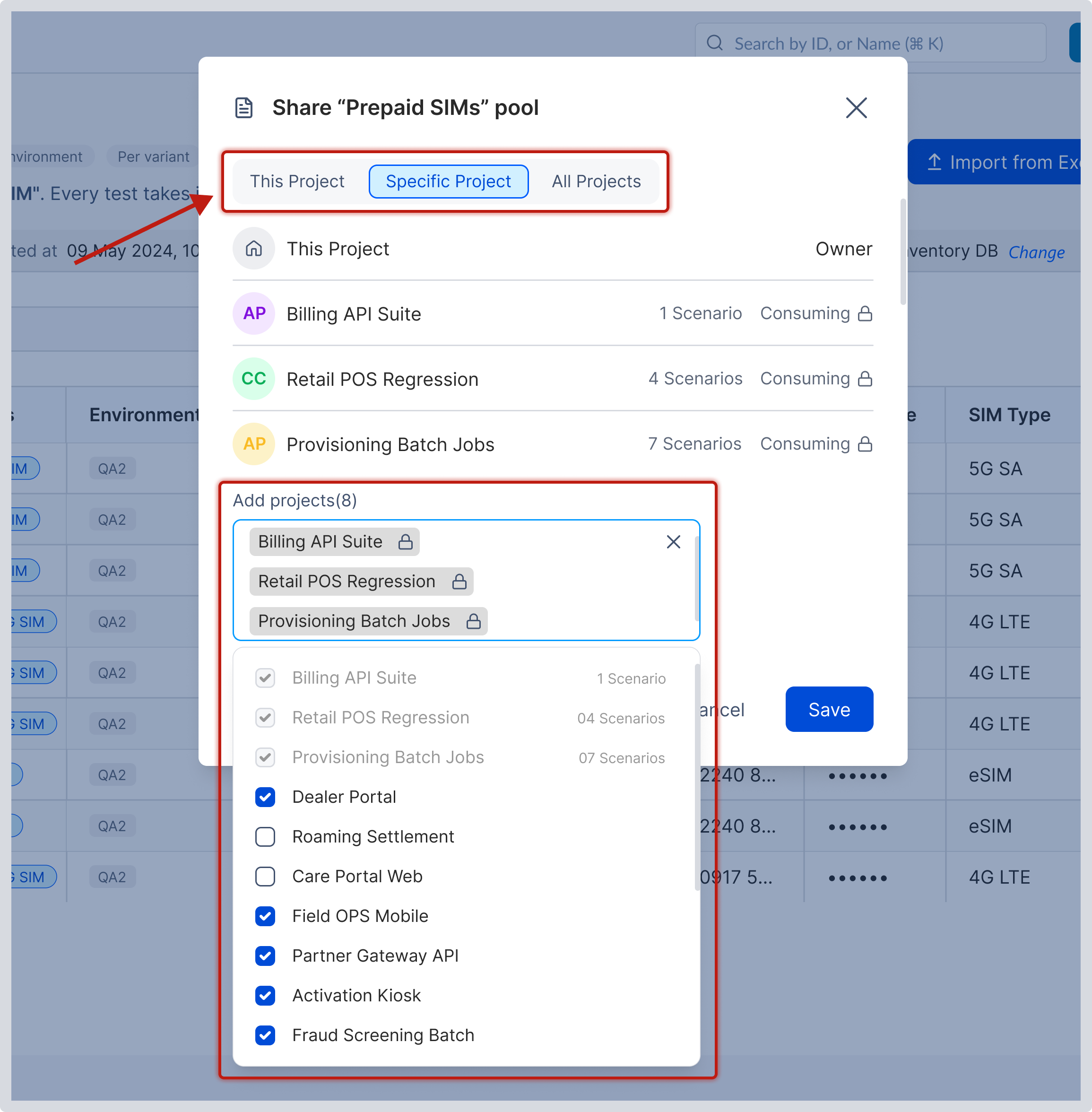
Task: Click Import from Excel button
Action: (x=995, y=162)
